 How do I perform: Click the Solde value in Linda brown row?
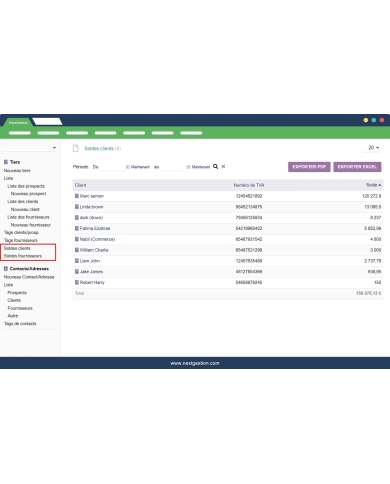pyautogui.click(x=373, y=207)
